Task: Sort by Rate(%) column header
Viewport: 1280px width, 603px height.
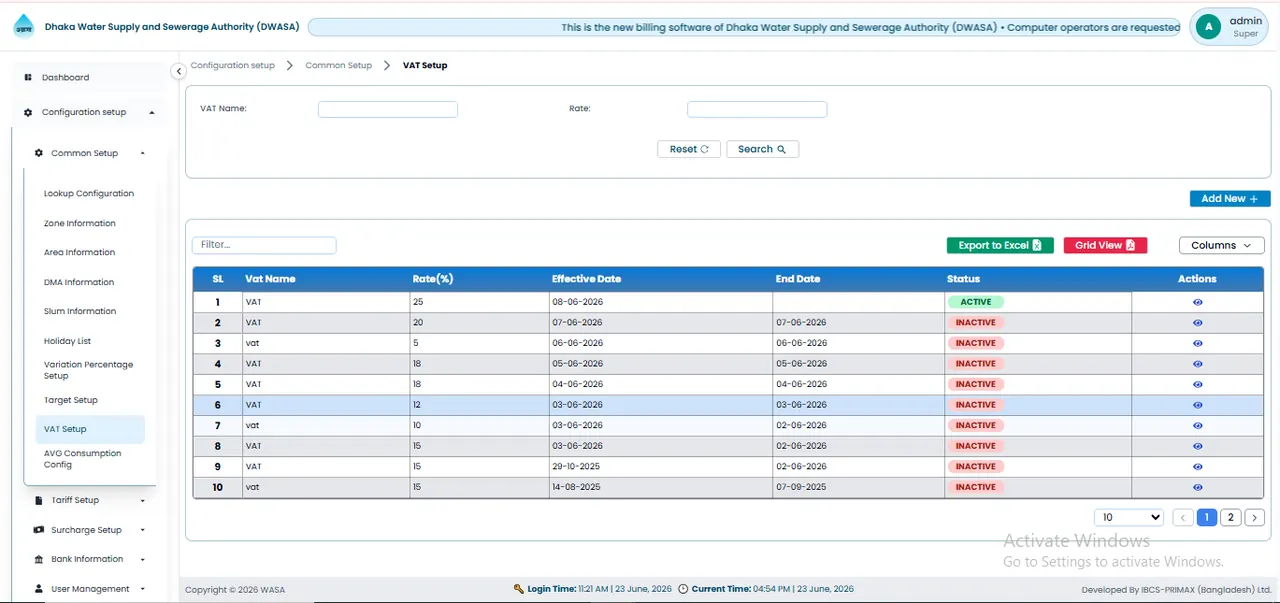Action: (x=433, y=279)
